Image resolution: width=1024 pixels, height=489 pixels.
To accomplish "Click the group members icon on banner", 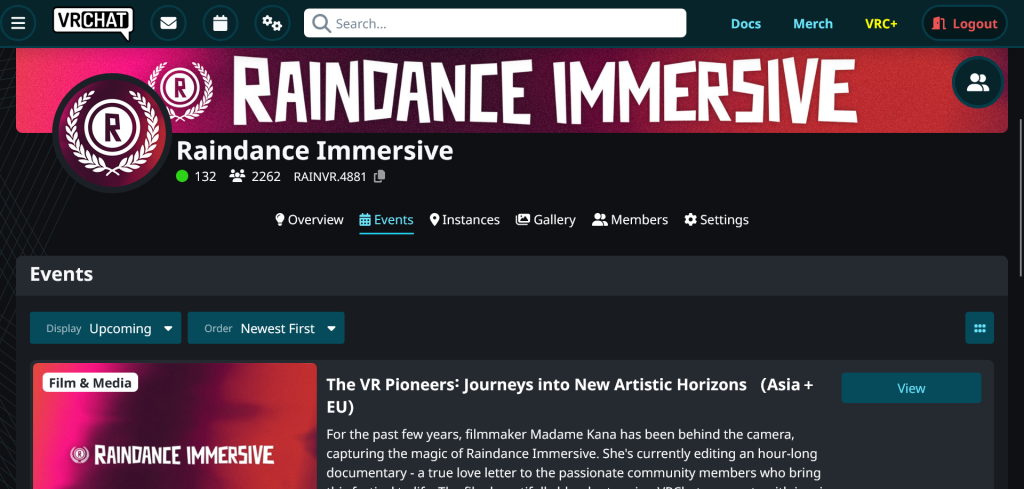I will 978,82.
